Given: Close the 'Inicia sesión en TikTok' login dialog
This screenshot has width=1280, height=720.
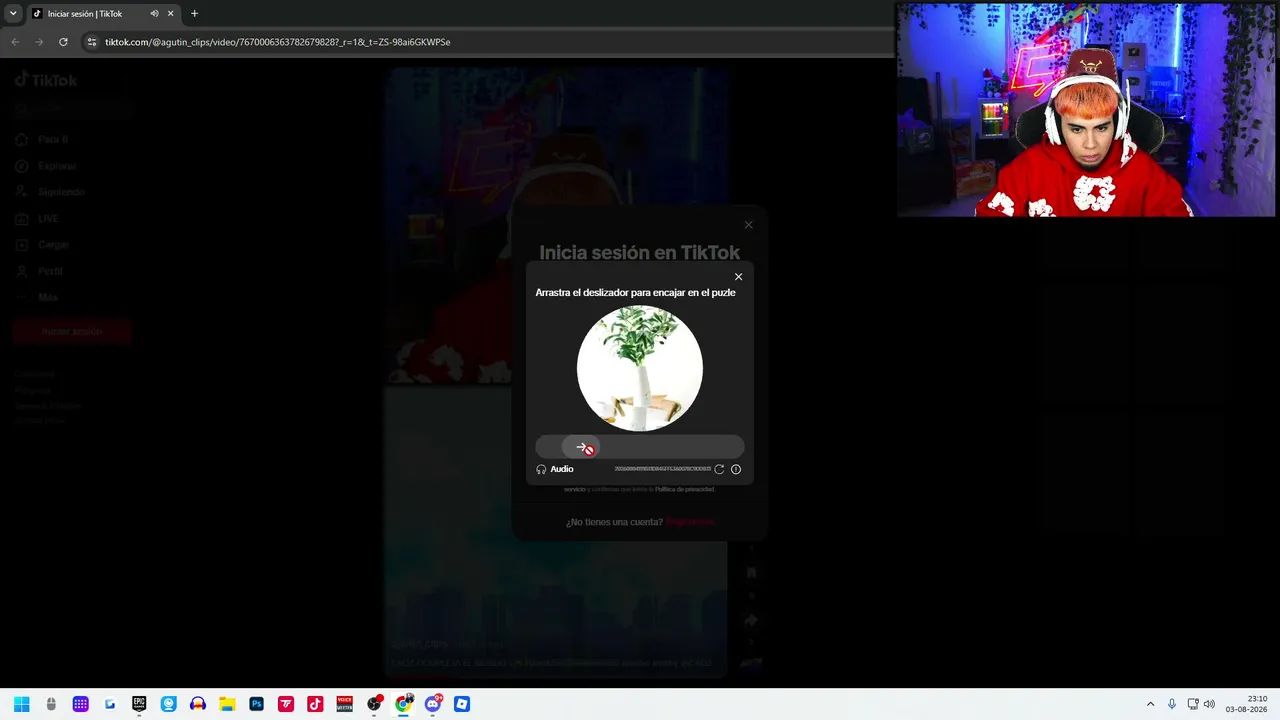Looking at the screenshot, I should point(749,225).
